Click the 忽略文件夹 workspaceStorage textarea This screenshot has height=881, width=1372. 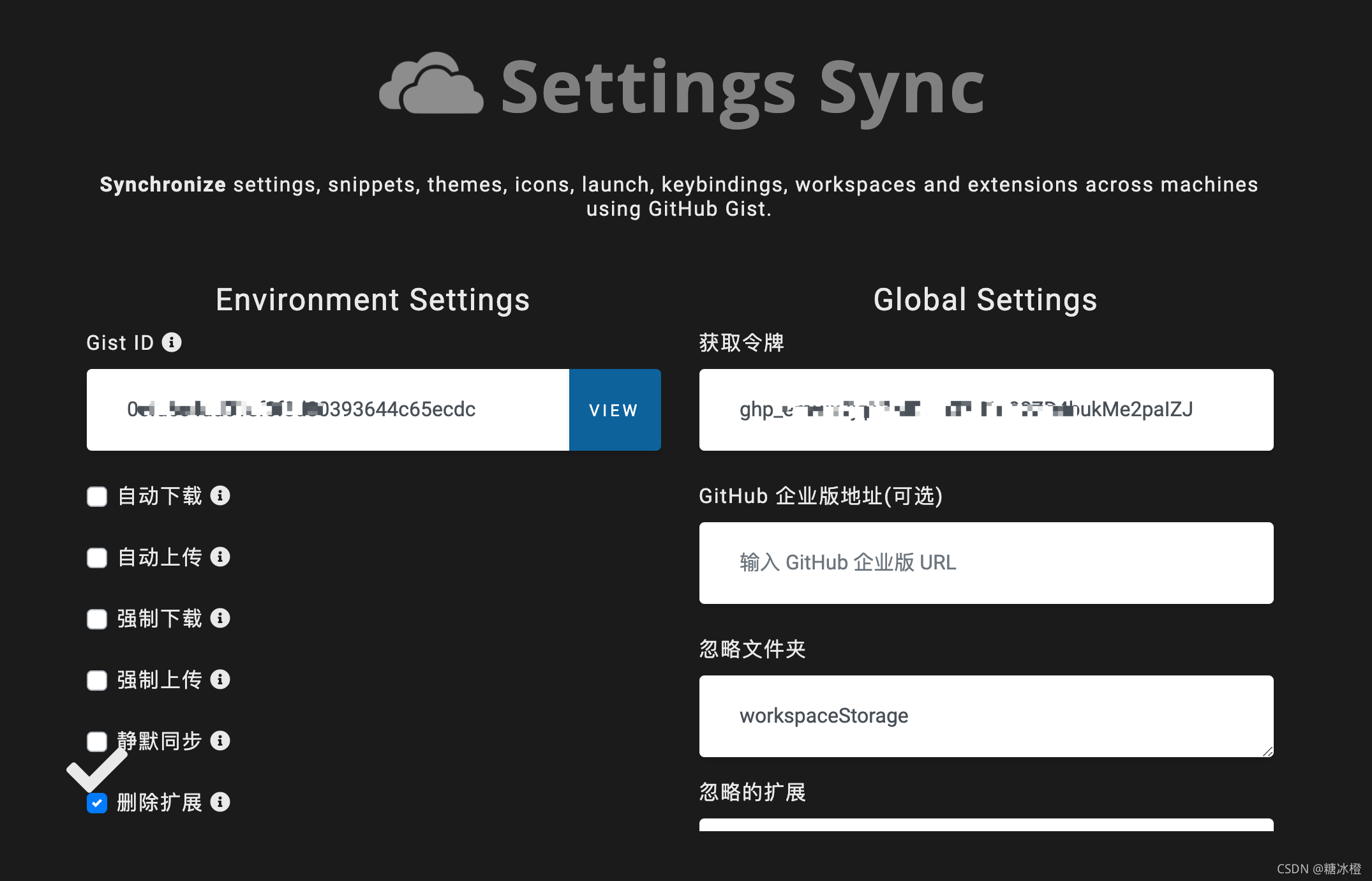click(x=986, y=716)
